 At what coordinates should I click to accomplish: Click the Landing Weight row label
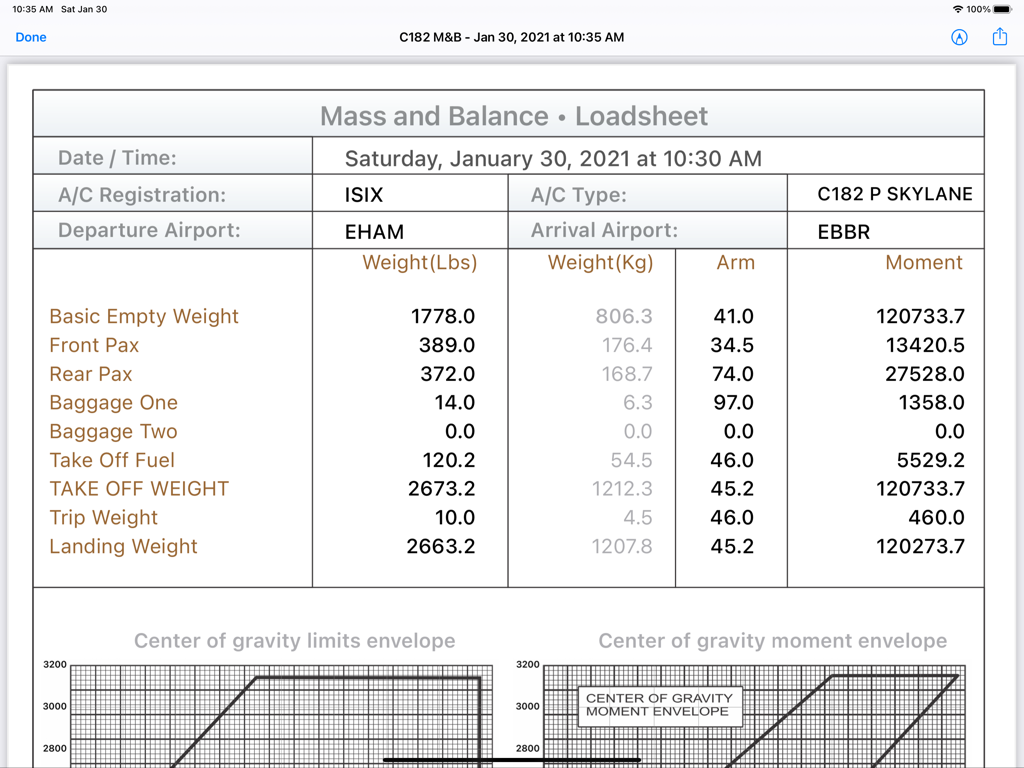click(x=124, y=546)
